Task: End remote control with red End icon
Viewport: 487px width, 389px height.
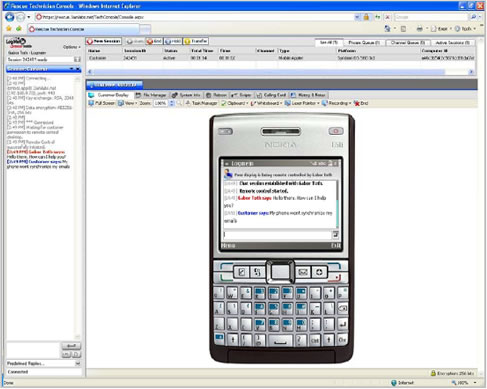Action: point(361,103)
